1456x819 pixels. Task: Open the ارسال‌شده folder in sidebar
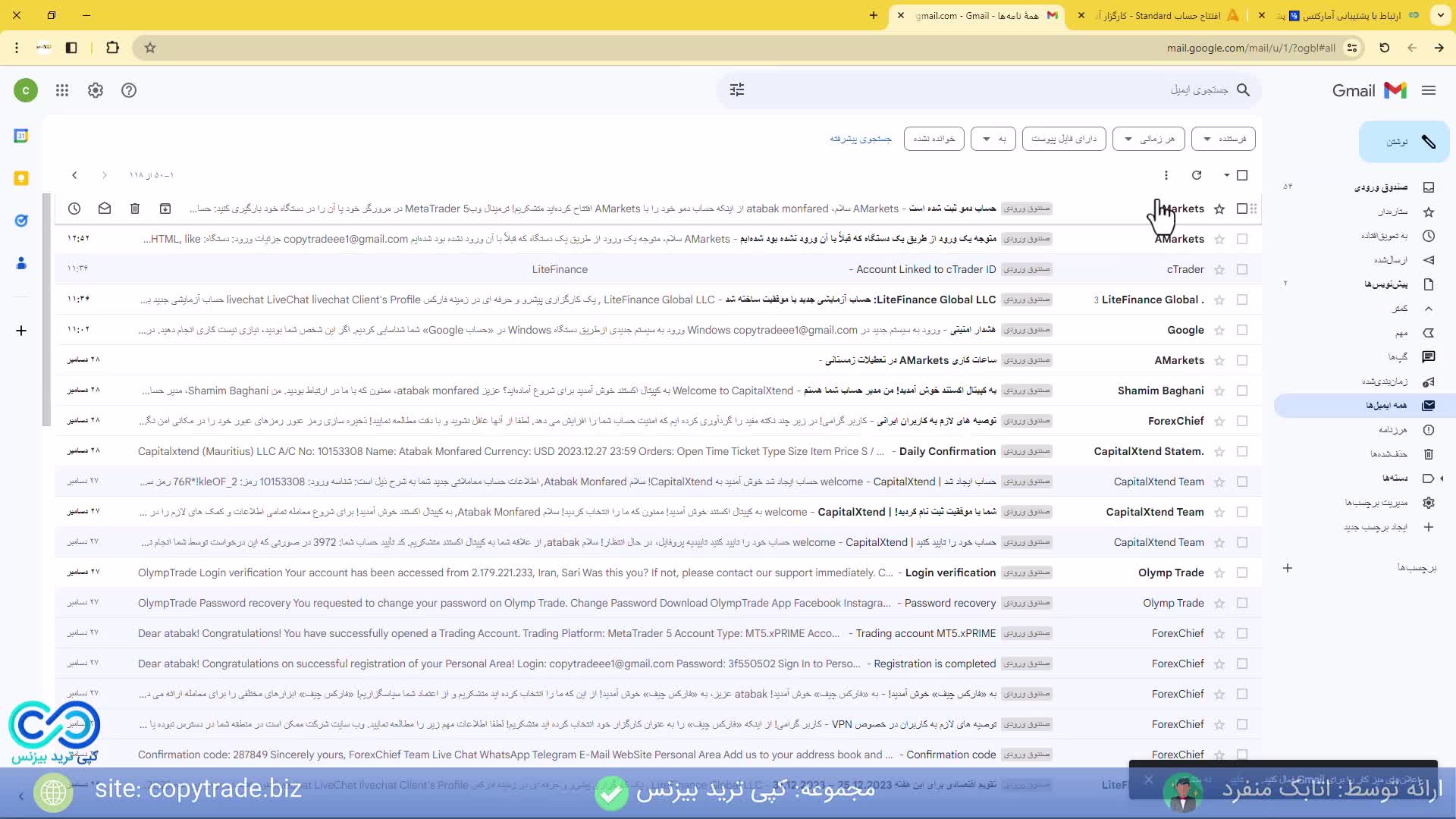(x=1394, y=260)
